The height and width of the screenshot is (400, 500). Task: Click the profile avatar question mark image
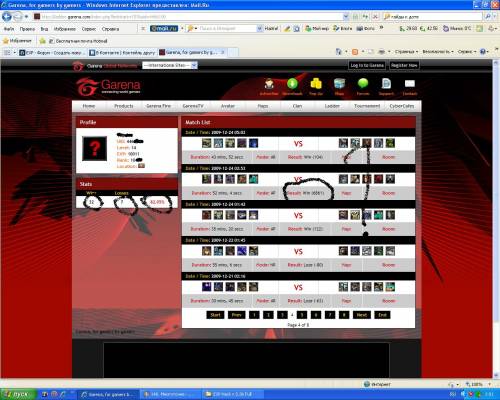[95, 149]
